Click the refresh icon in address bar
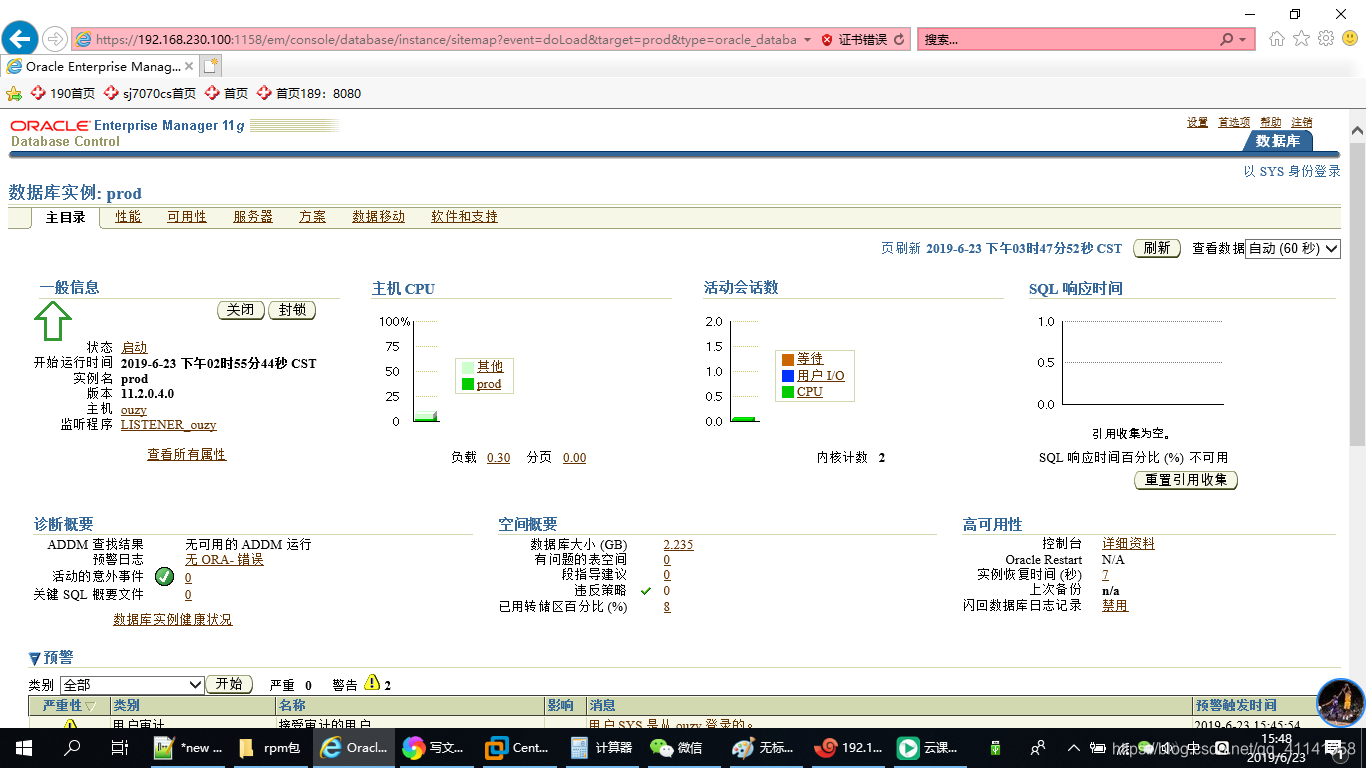Screen dimensions: 1366x768 (x=899, y=40)
